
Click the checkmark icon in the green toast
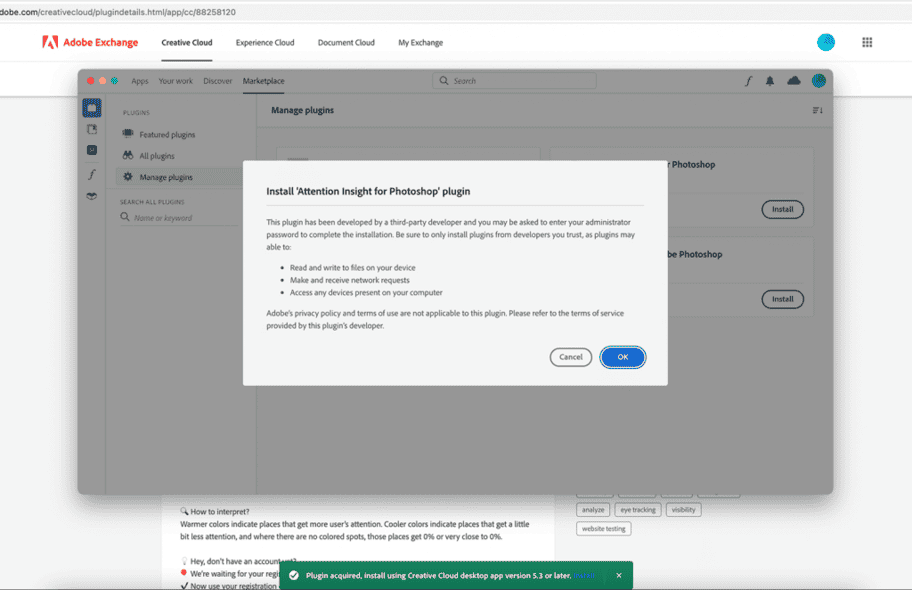point(294,575)
